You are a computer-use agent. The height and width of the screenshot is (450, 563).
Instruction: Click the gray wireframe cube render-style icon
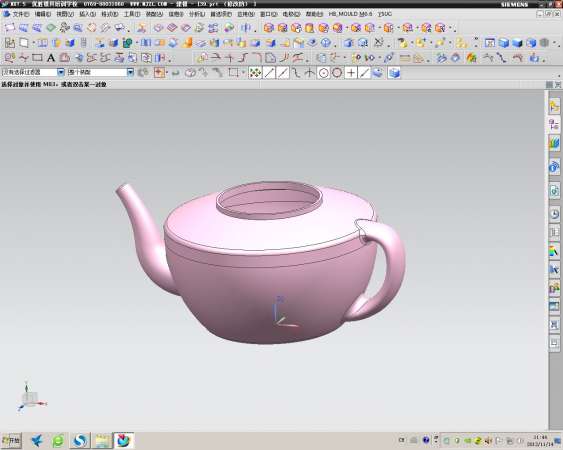tap(544, 43)
